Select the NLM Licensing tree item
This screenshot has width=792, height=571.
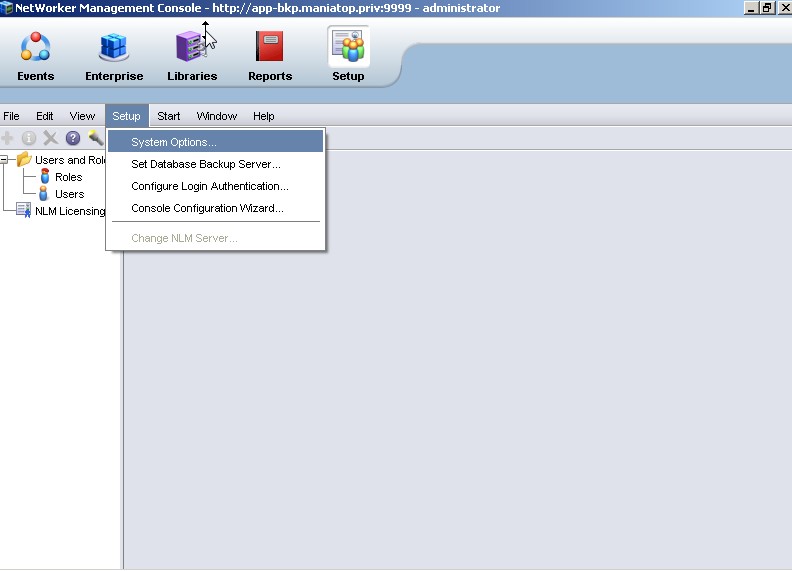click(x=70, y=211)
